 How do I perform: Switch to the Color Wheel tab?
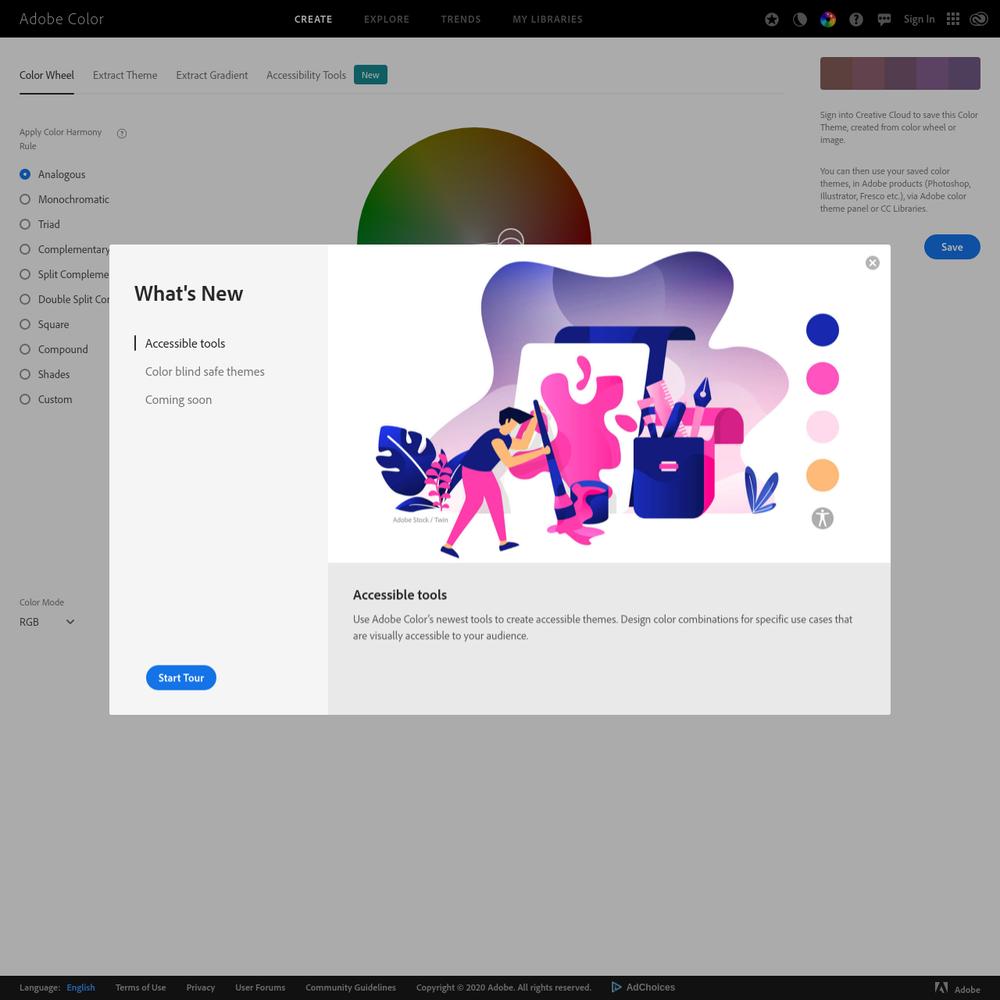click(x=47, y=75)
